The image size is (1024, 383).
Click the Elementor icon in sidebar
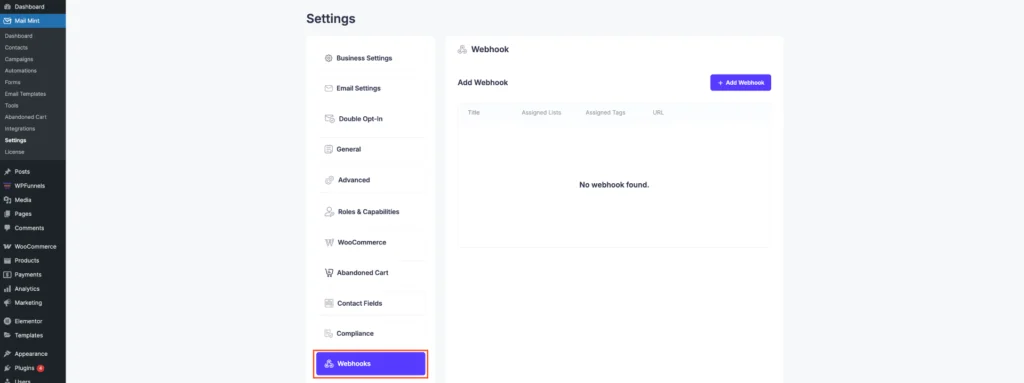coord(7,321)
